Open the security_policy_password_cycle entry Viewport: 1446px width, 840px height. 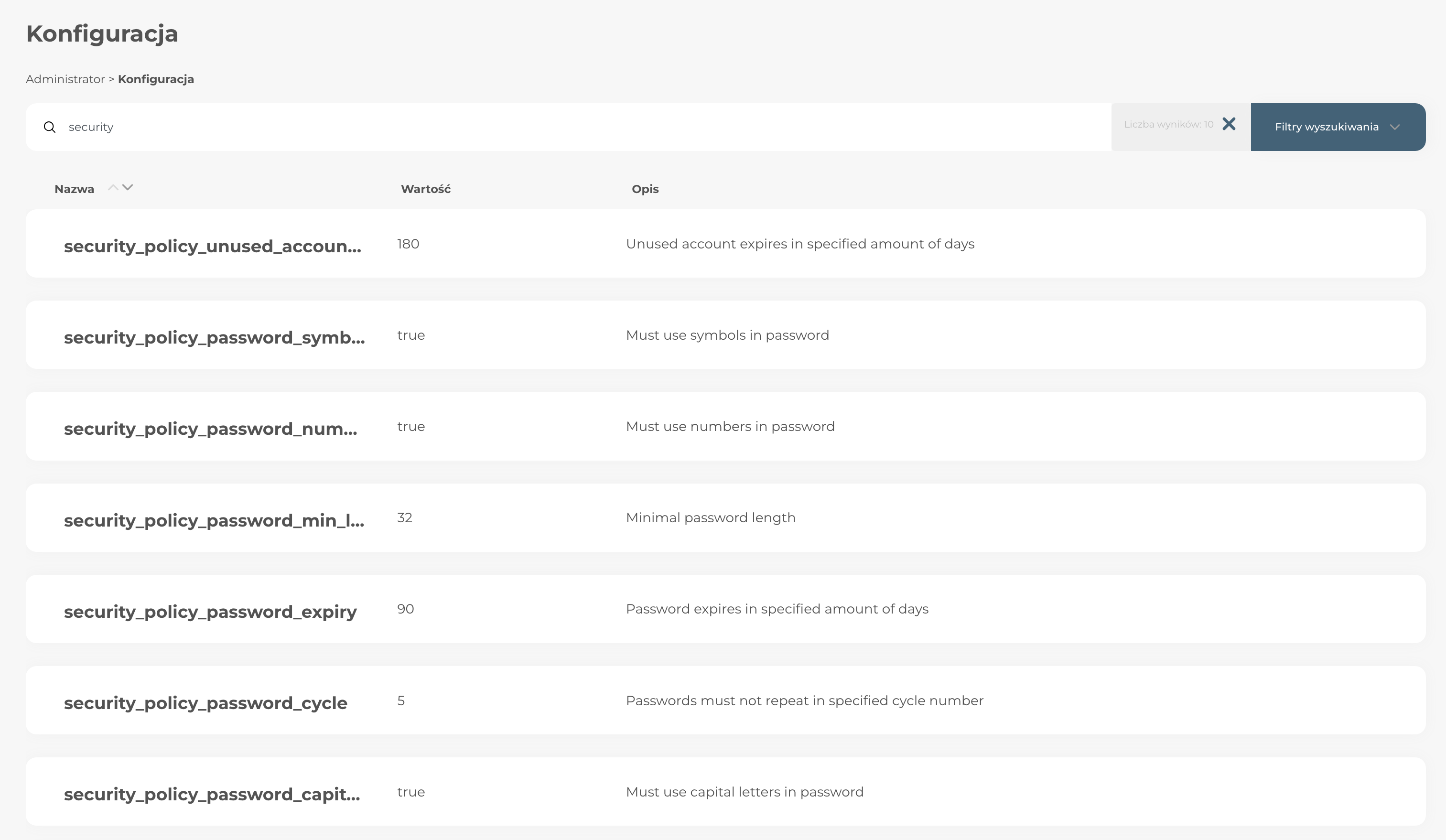click(205, 702)
